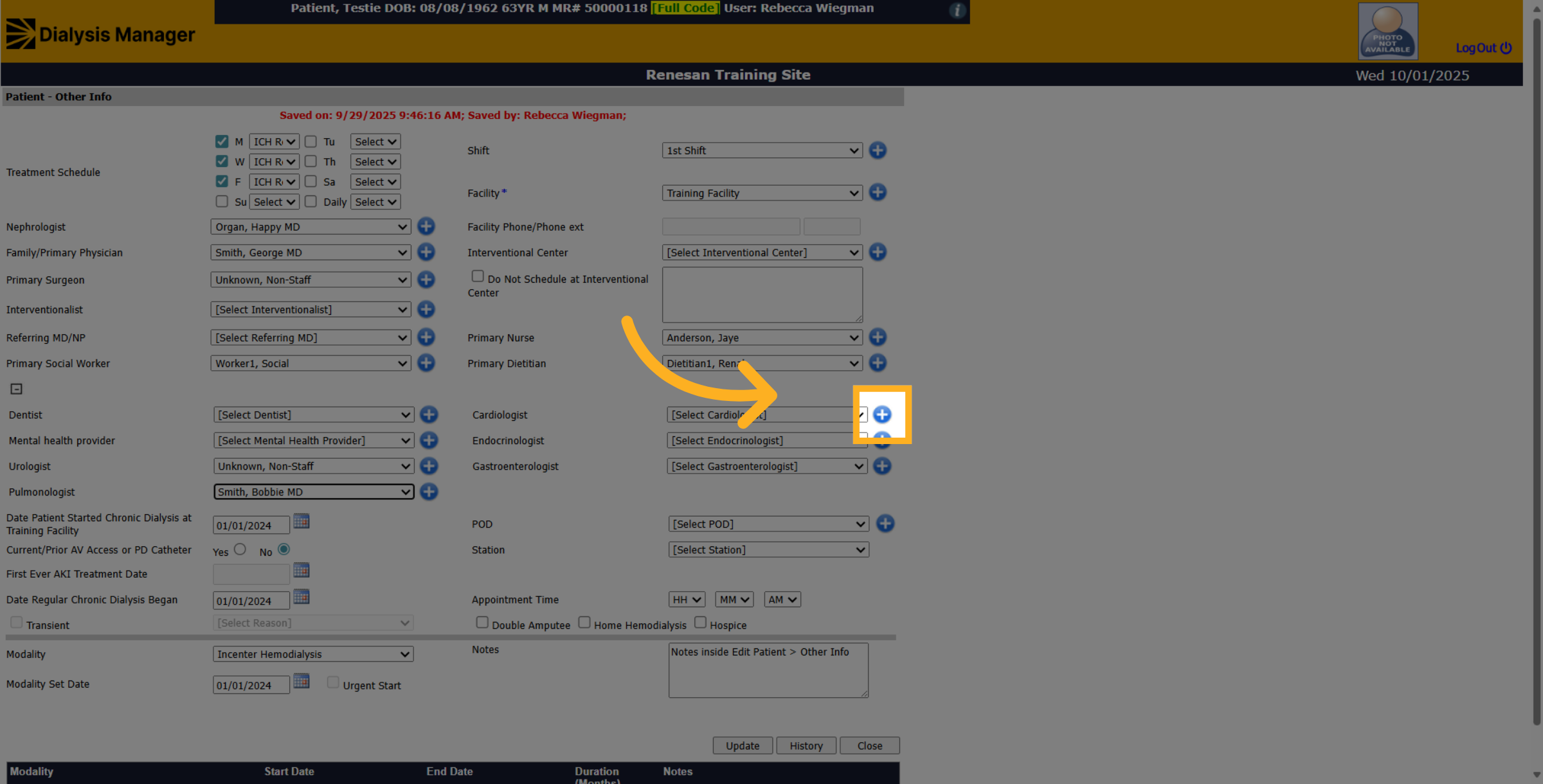Add a Gastroenterologist via plus icon
Screen dimensions: 1543x784
(x=882, y=466)
